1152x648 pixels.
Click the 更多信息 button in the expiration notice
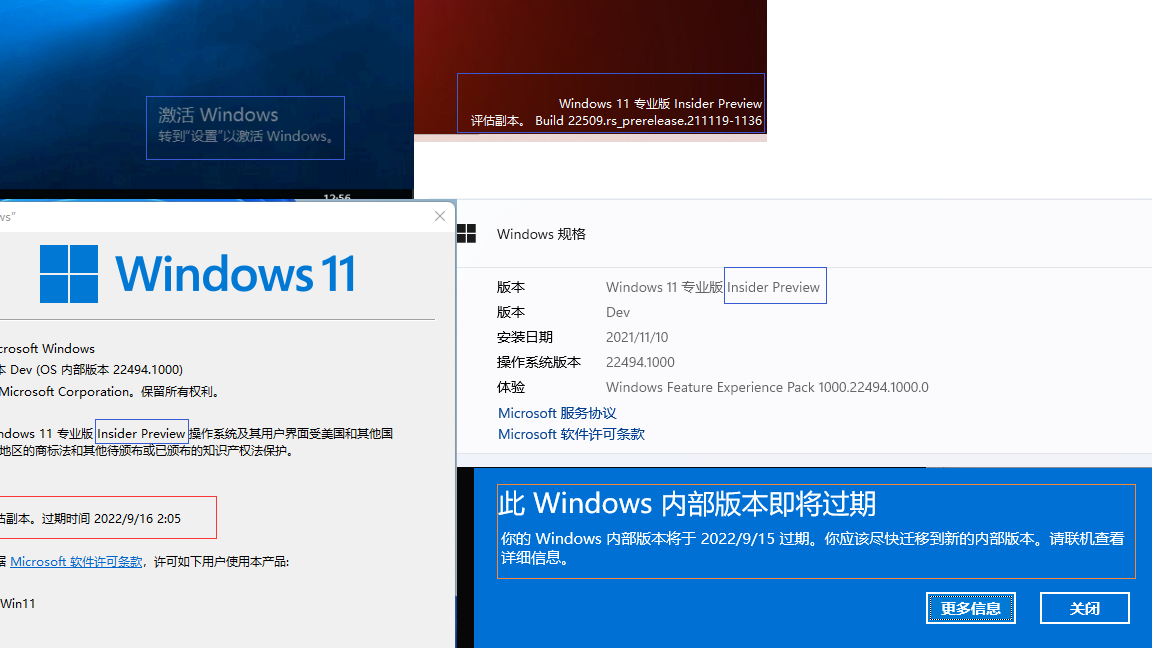click(x=971, y=608)
